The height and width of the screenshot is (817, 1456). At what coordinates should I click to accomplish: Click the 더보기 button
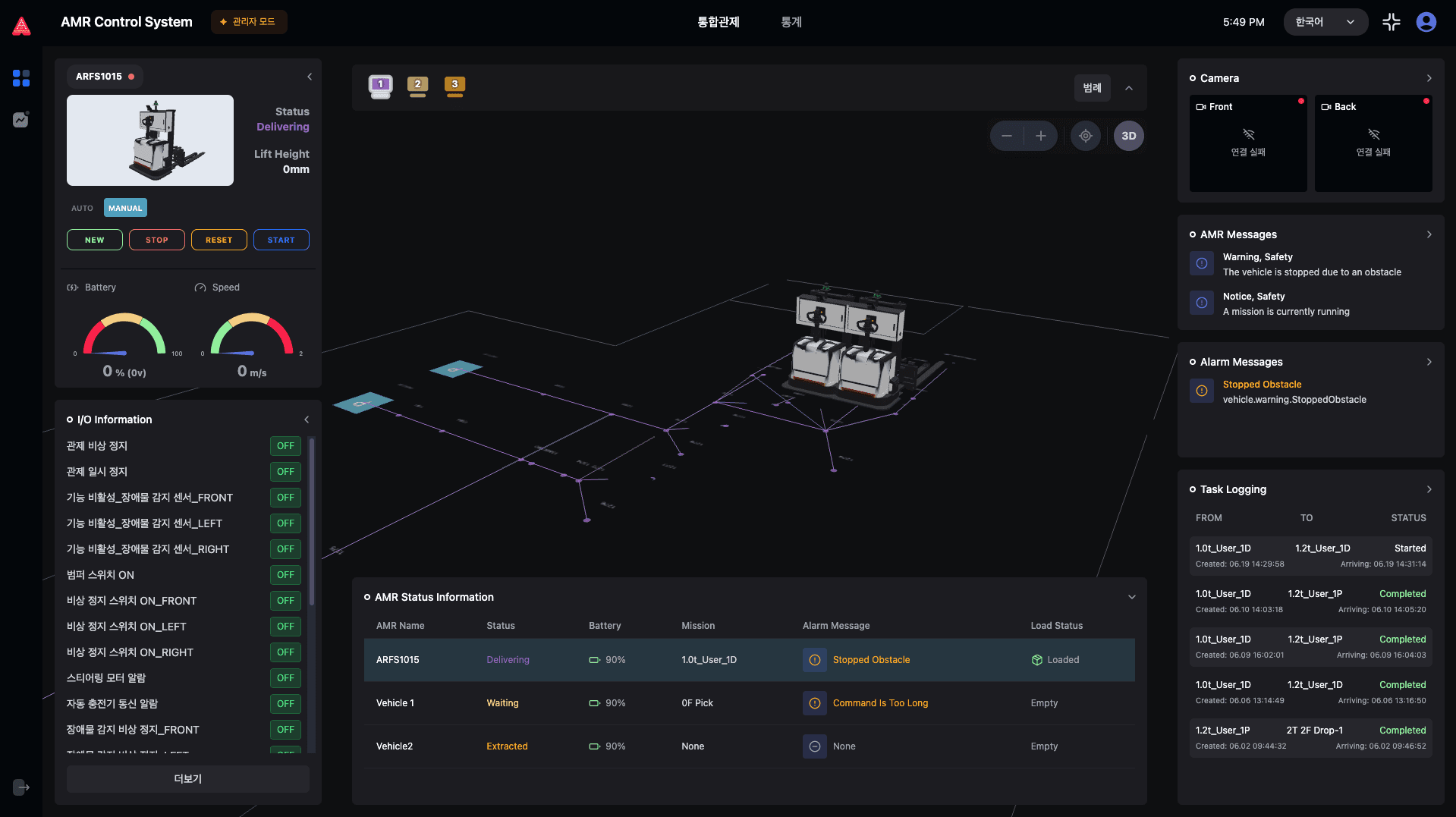187,779
